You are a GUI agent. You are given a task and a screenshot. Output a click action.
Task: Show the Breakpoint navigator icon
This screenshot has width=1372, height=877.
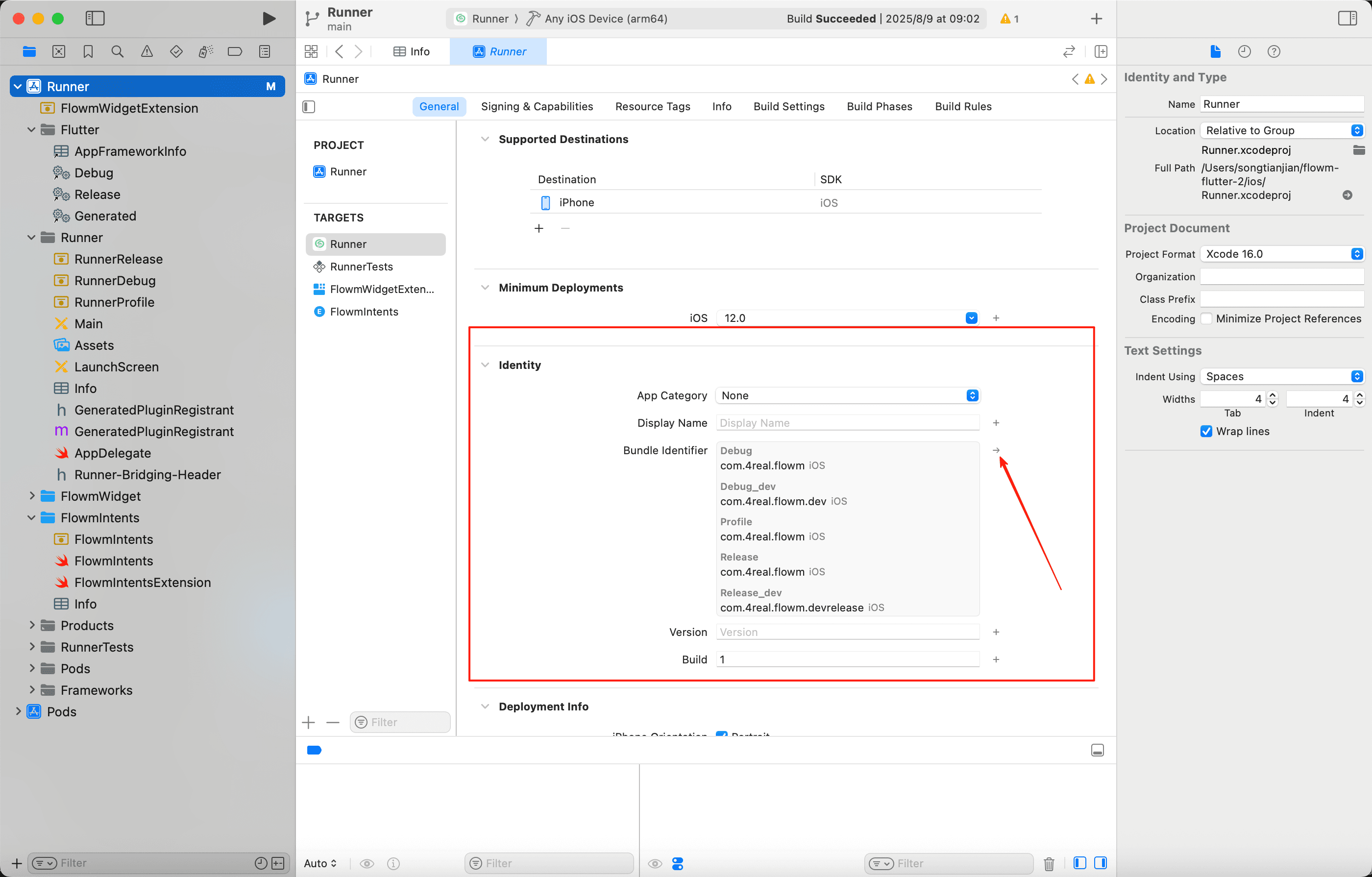(x=235, y=52)
